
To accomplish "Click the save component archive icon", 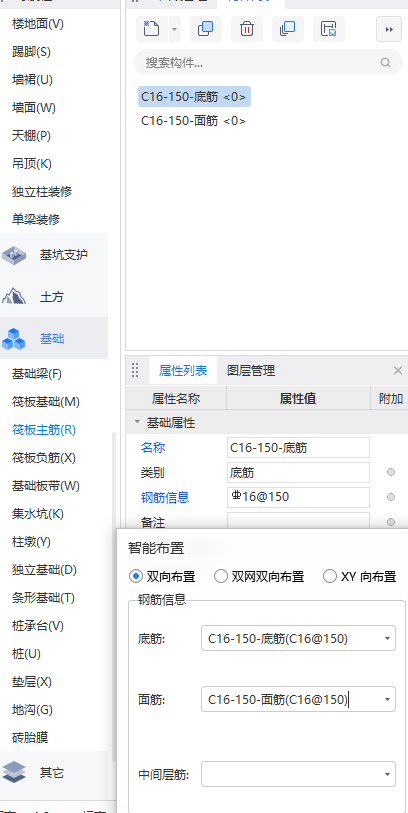I will [329, 29].
